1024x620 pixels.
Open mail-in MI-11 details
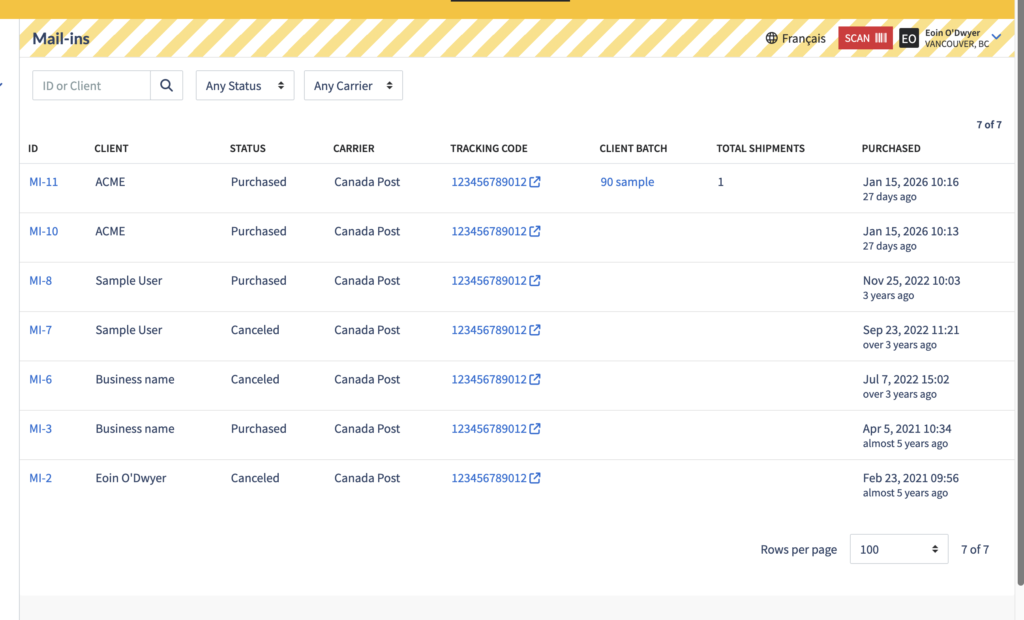tap(43, 182)
